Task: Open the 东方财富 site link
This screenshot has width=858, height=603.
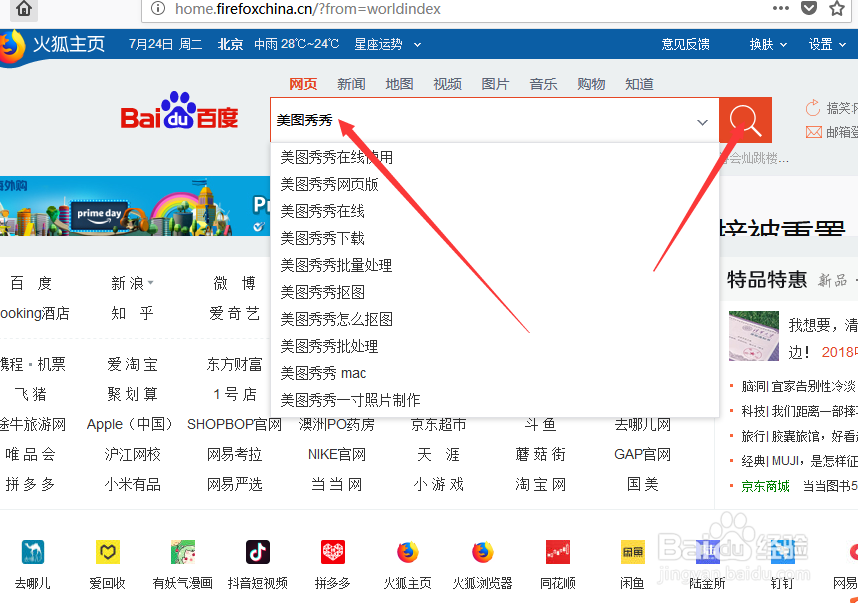Action: pyautogui.click(x=234, y=364)
